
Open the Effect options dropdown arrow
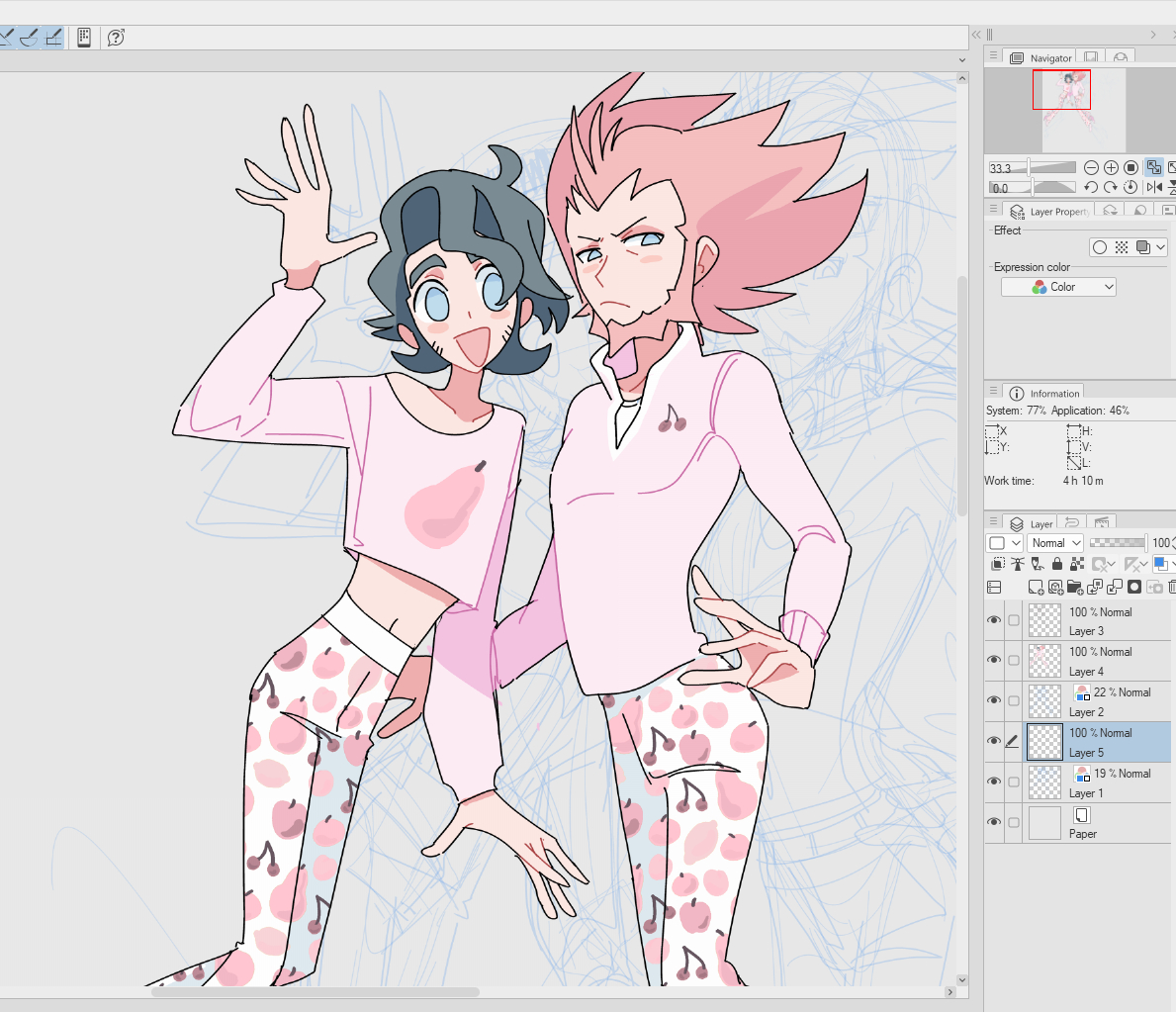click(1160, 247)
